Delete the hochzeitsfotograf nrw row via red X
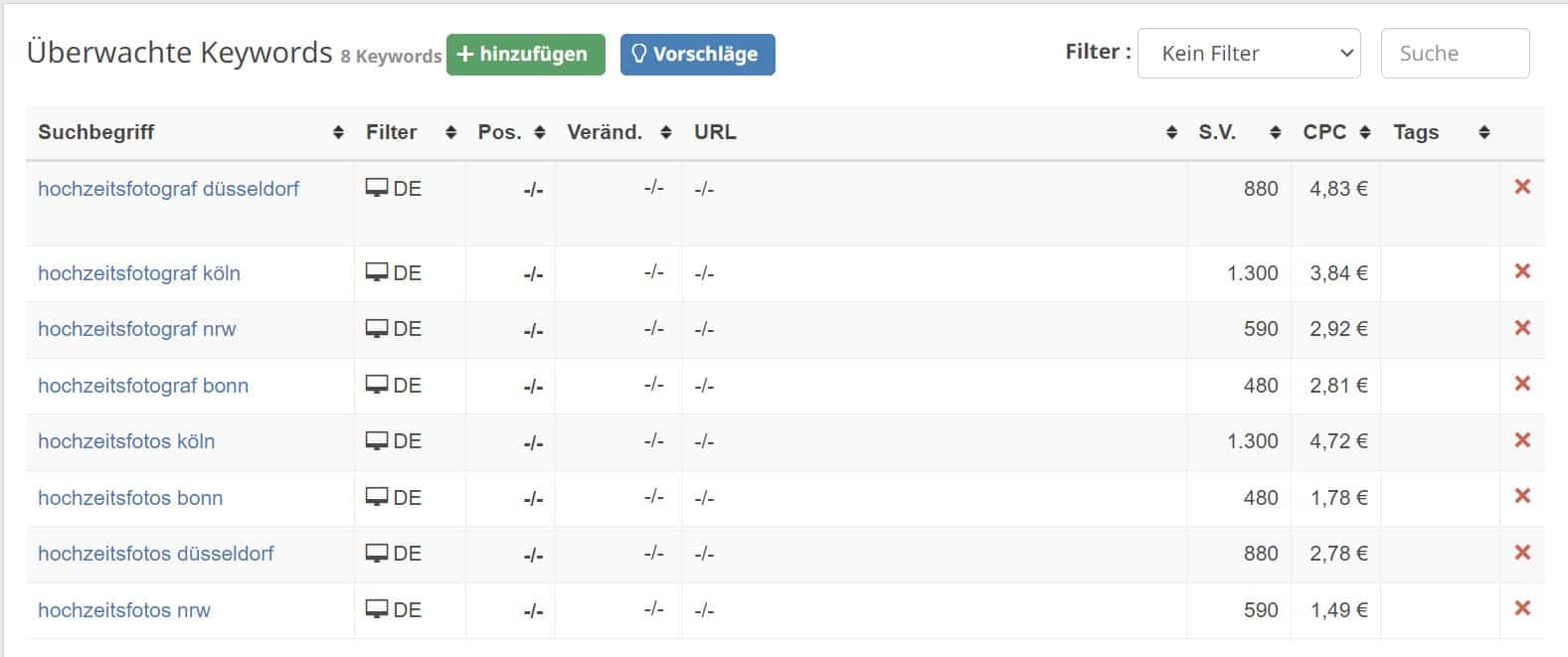 1521,328
